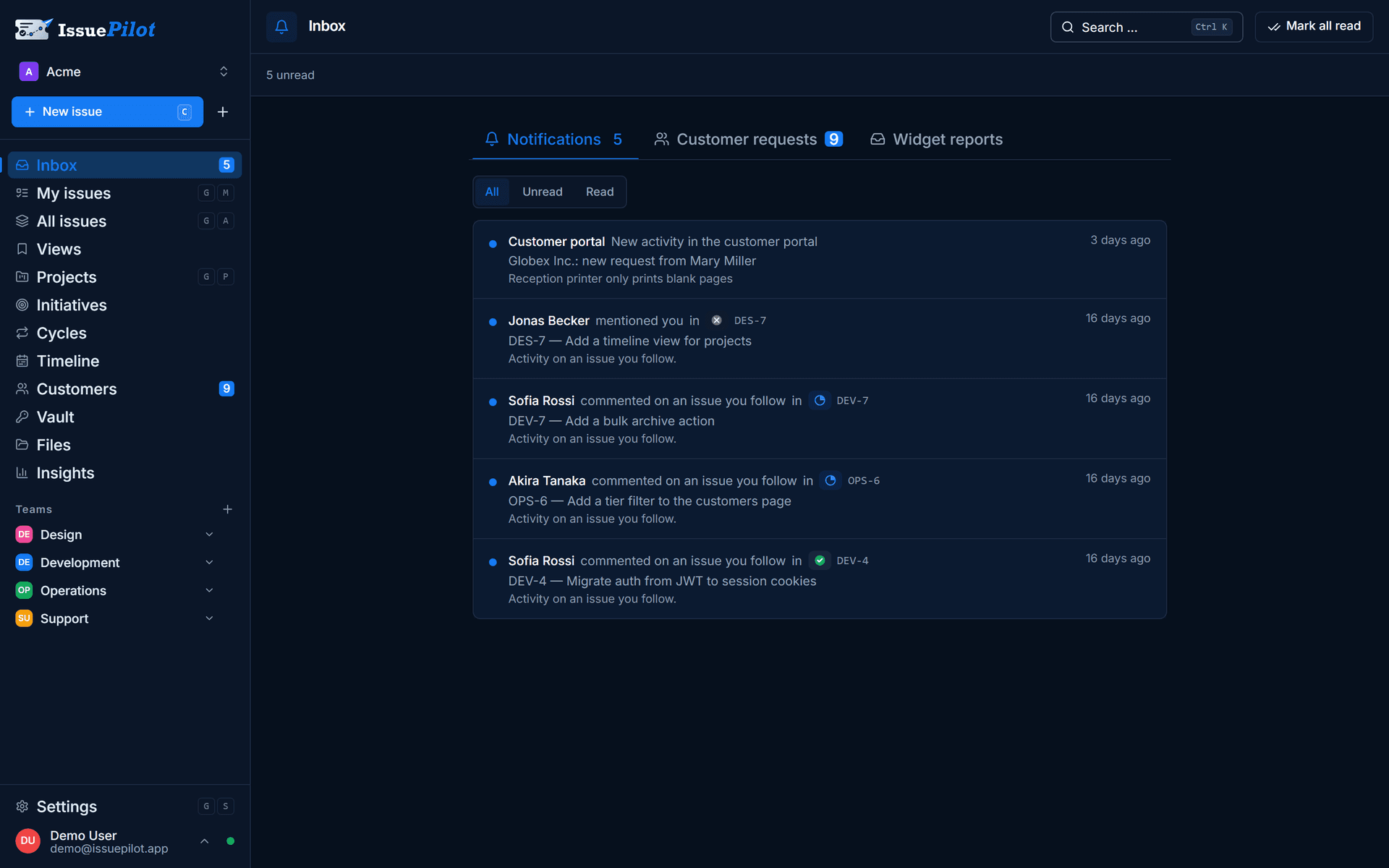Open the Customer portal notification from Mary Miller
1389x868 pixels.
pyautogui.click(x=819, y=260)
